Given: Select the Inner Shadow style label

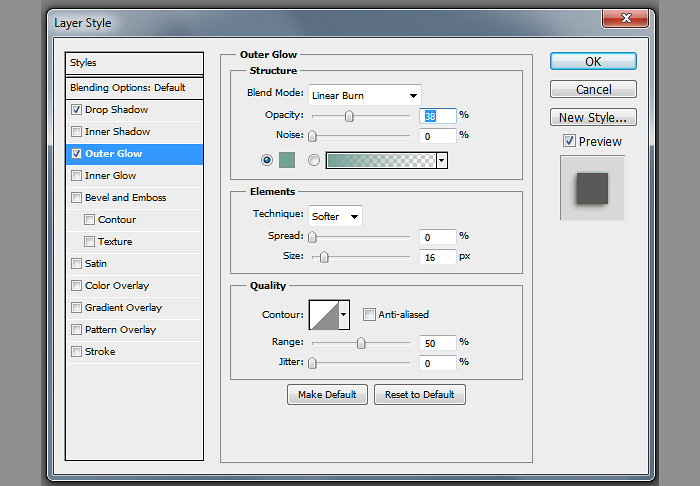Looking at the screenshot, I should (117, 132).
